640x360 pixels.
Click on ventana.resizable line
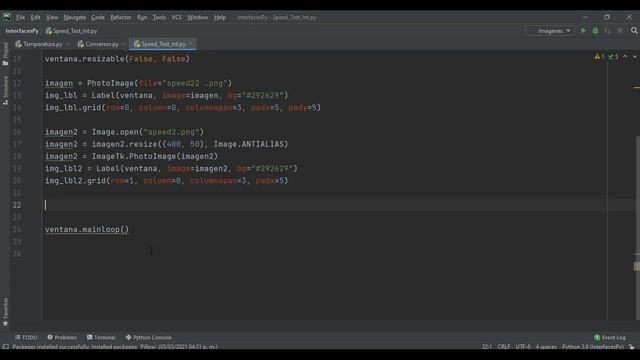tap(117, 59)
